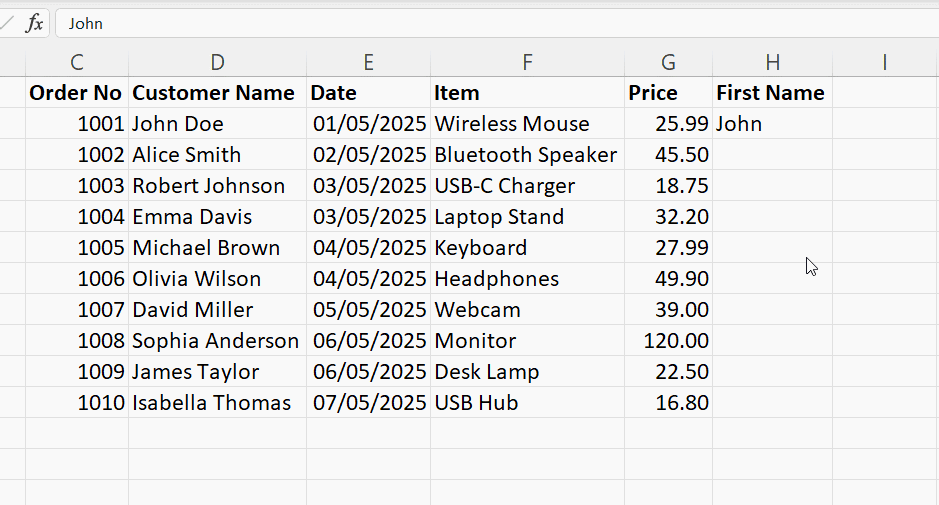This screenshot has width=939, height=505.
Task: Select column F header
Action: (x=527, y=62)
